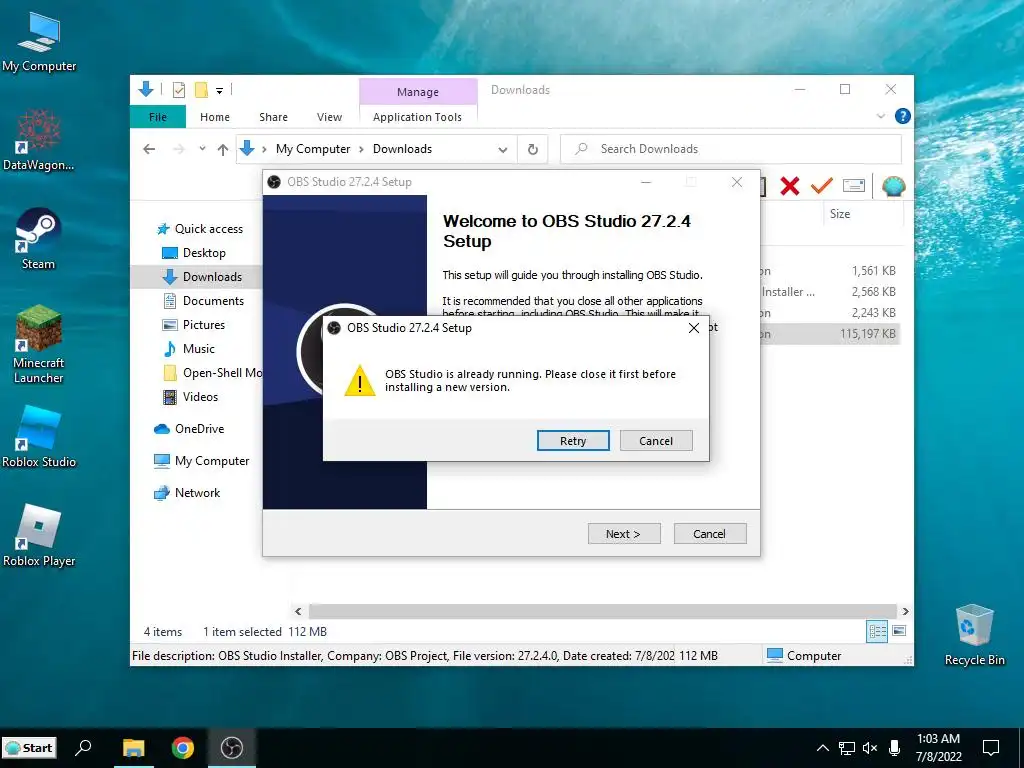Open the DataWagon desktop shortcut
The image size is (1024, 768).
(39, 140)
